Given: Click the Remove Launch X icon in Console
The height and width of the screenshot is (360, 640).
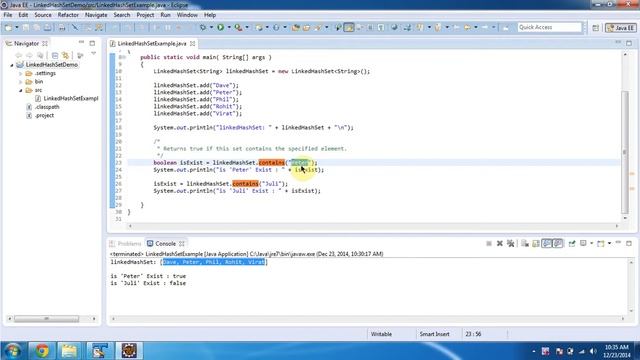Looking at the screenshot, I should (x=500, y=244).
